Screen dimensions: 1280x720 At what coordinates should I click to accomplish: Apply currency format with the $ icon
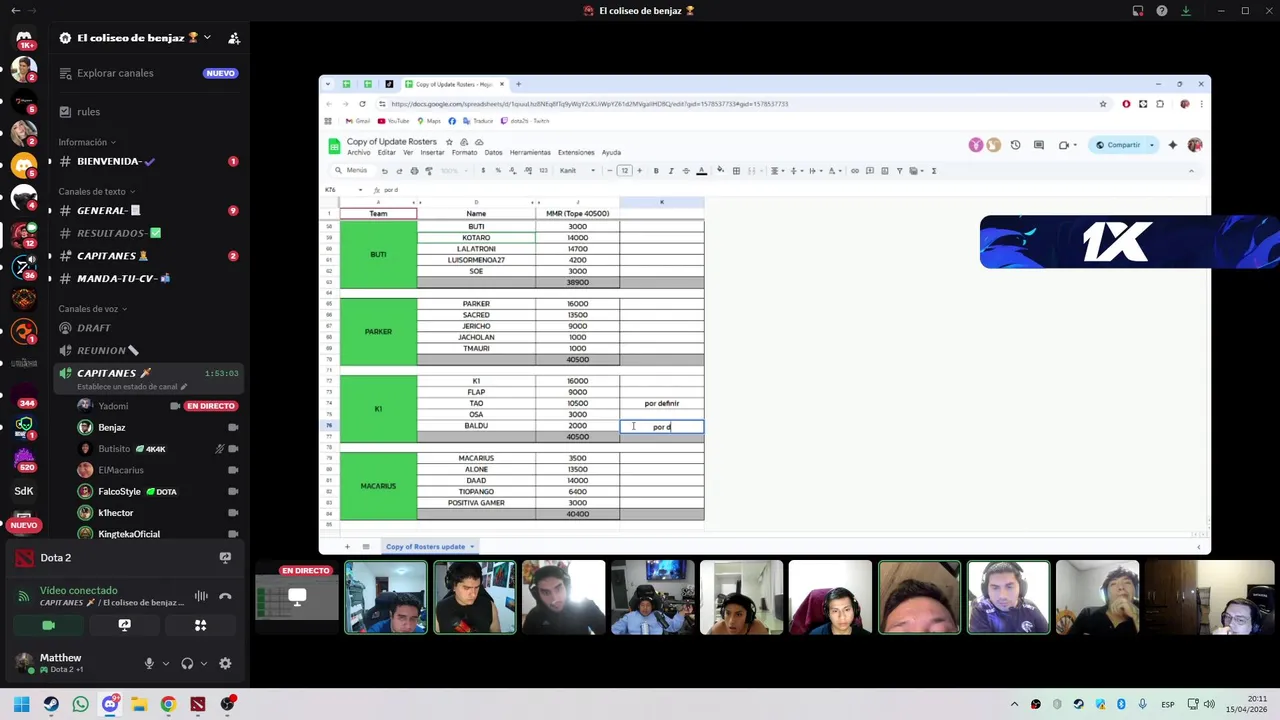pos(483,170)
